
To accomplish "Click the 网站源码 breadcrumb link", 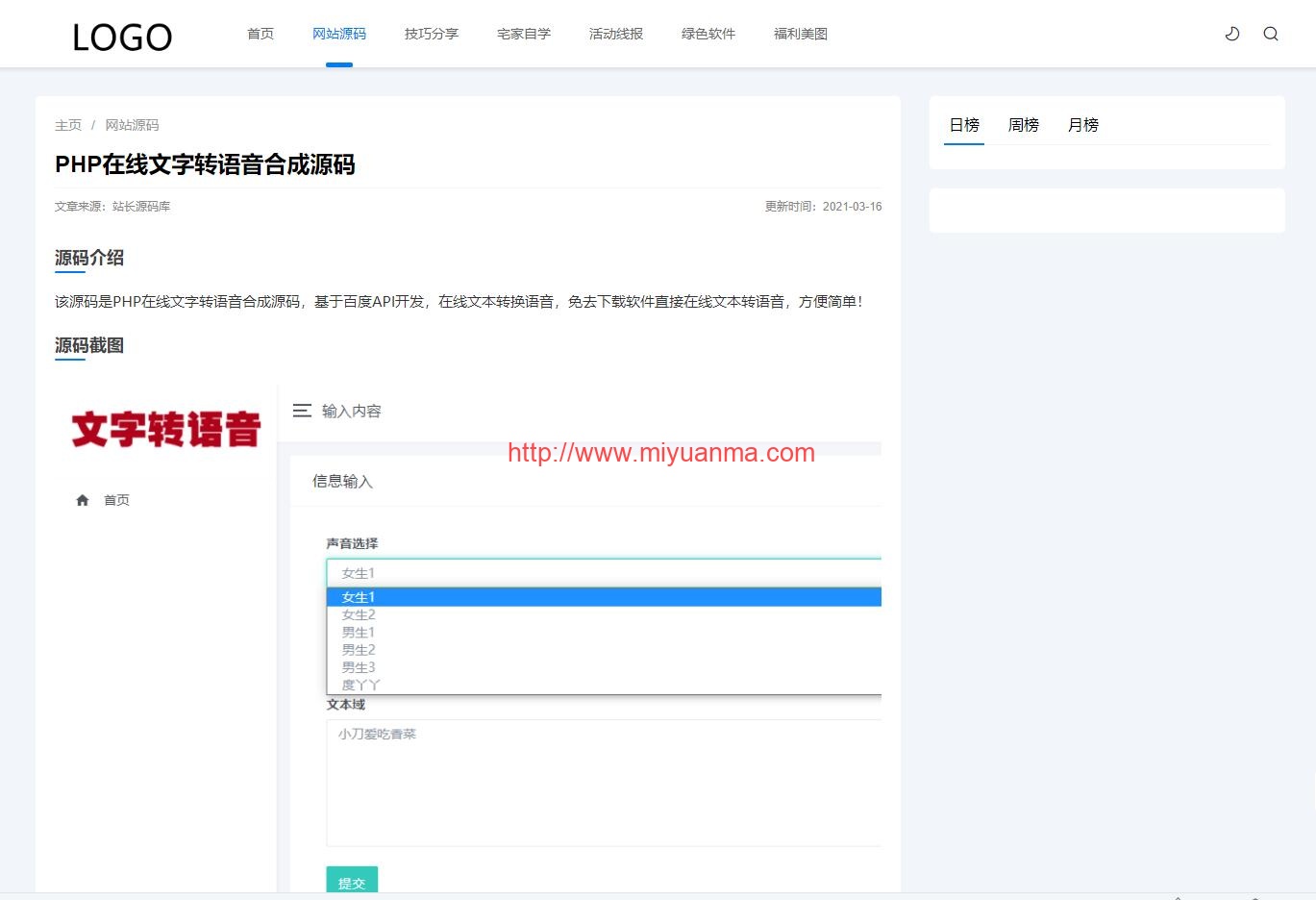I will (132, 125).
